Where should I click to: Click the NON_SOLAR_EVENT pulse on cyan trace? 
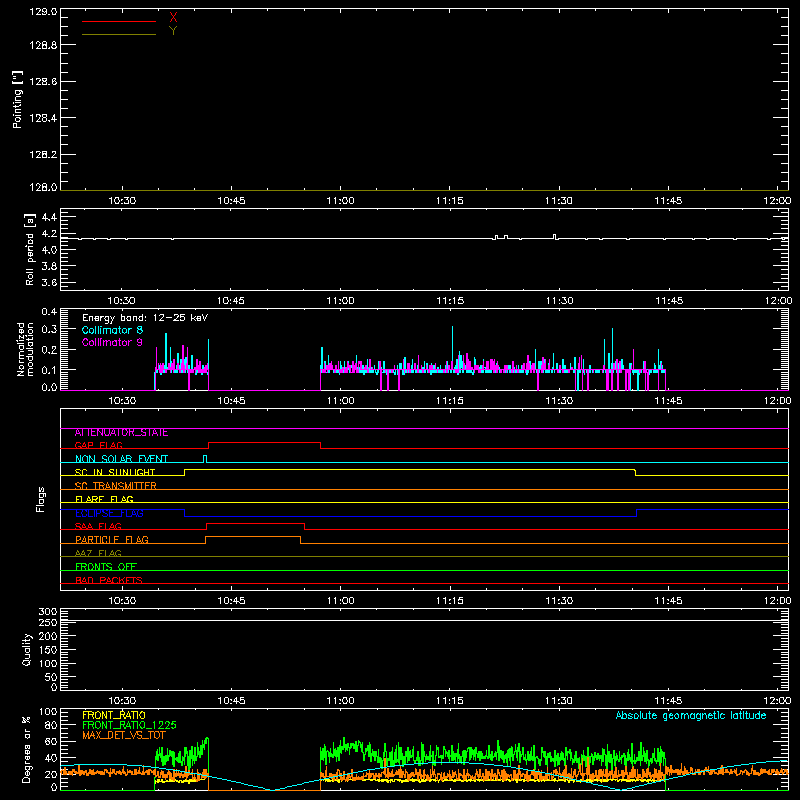click(205, 459)
